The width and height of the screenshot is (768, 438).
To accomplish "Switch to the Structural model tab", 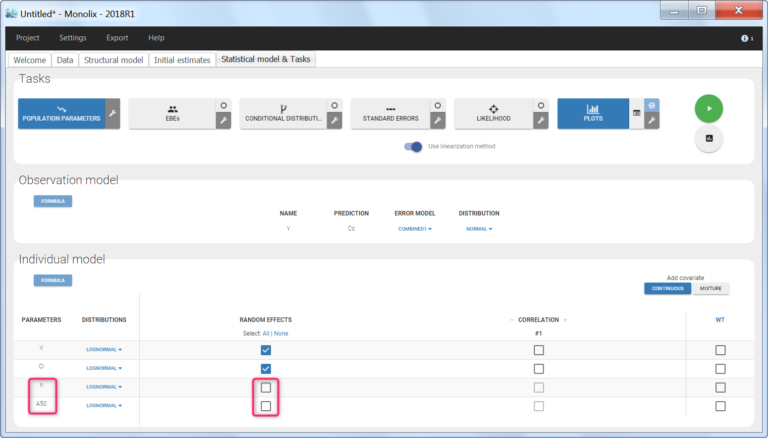I will click(x=114, y=60).
